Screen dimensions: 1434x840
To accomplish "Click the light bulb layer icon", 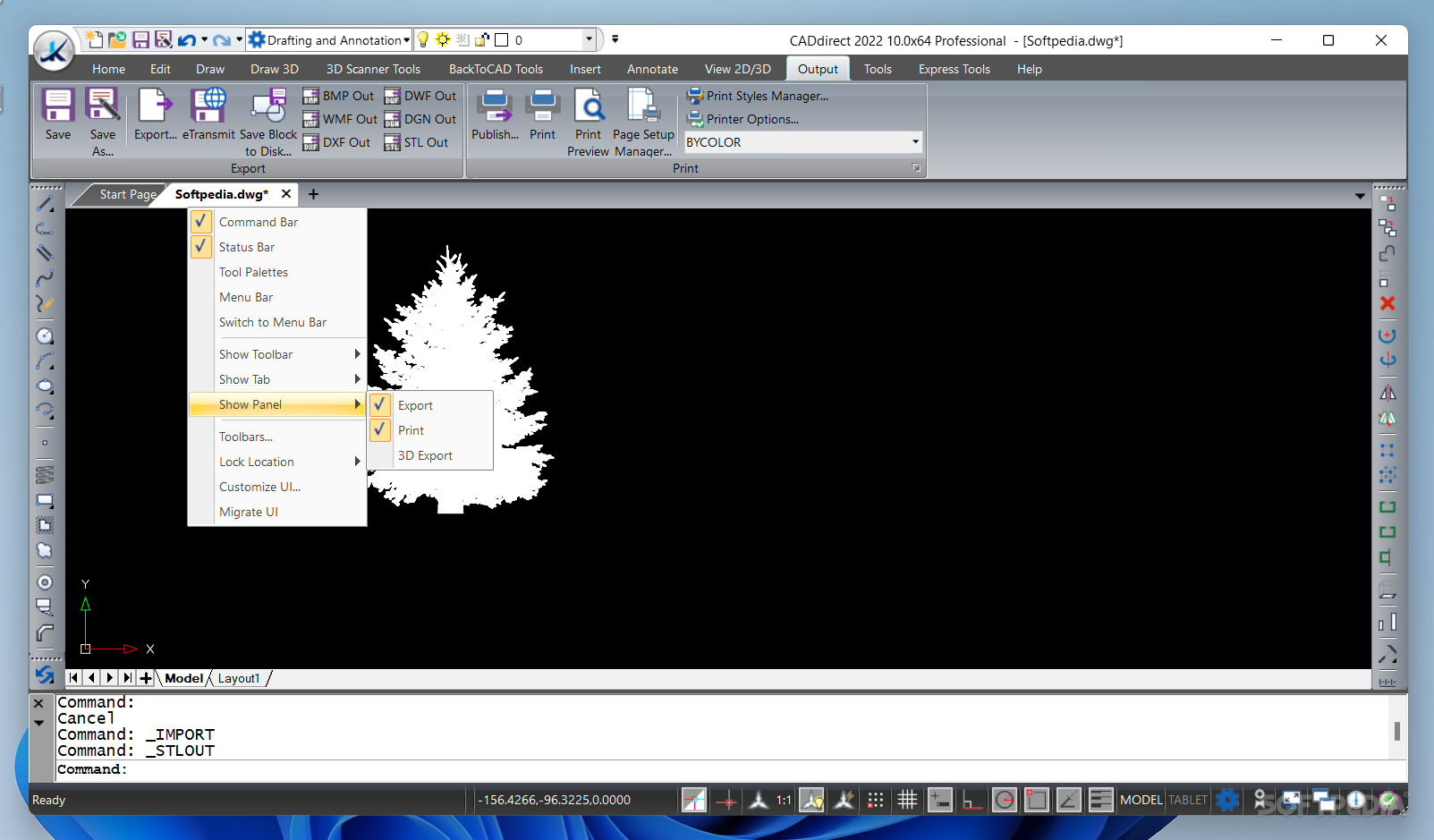I will pyautogui.click(x=423, y=40).
